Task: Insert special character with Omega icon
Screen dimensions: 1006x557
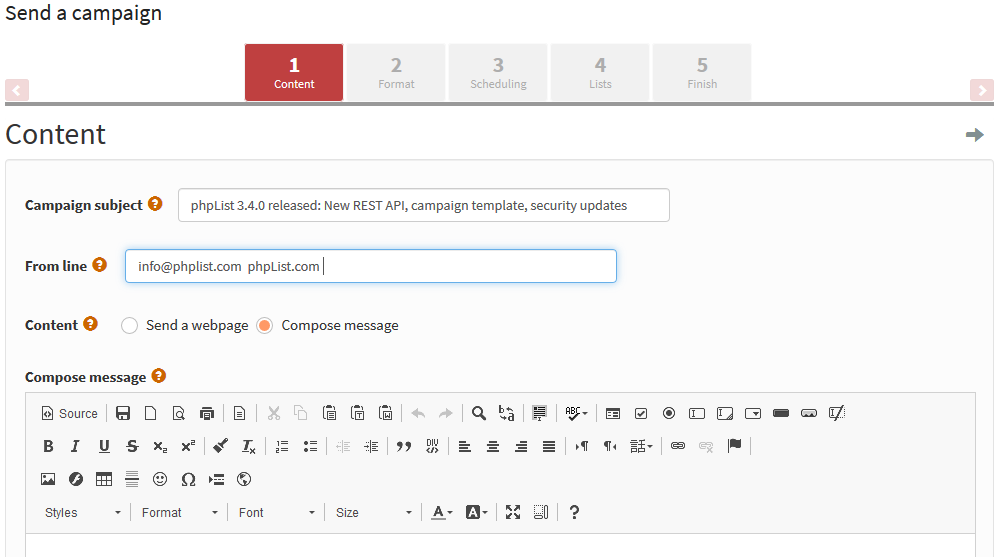Action: [188, 479]
